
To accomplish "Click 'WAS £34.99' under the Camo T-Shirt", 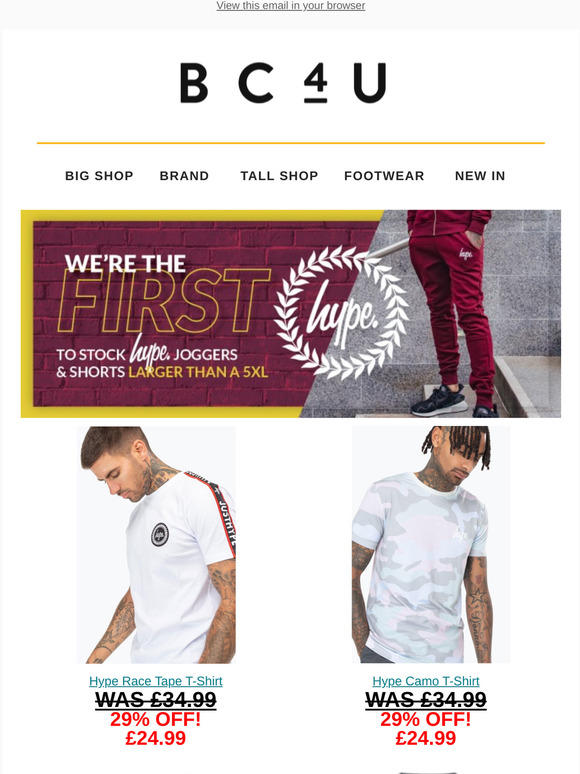I will 425,700.
